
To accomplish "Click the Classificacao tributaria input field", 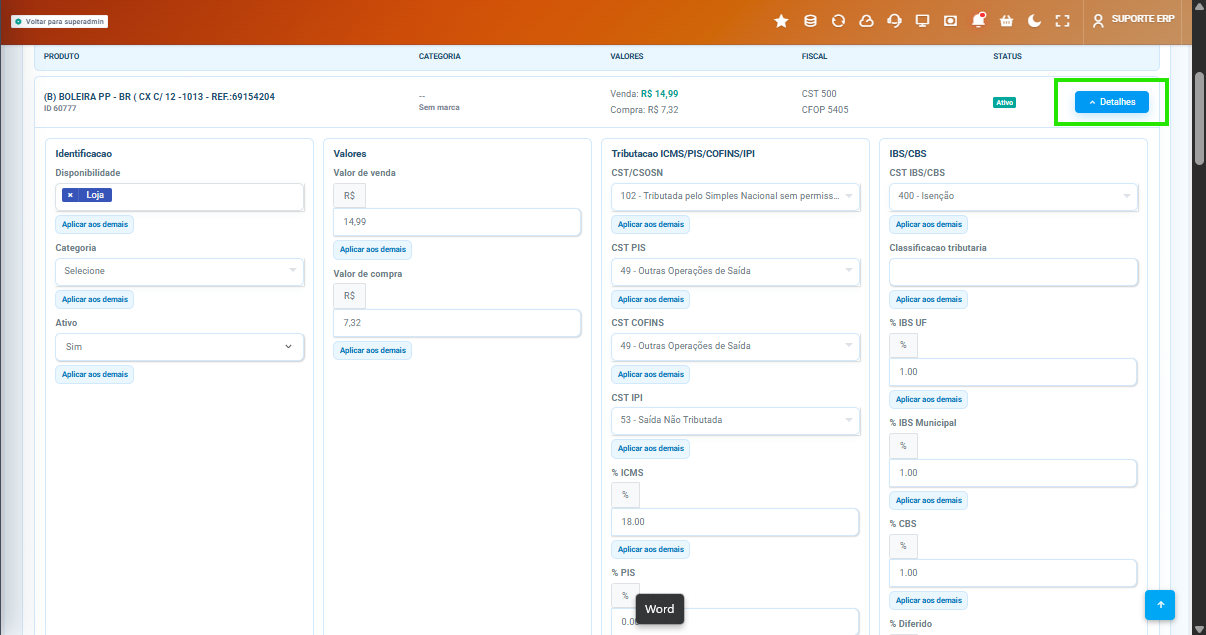I will [x=1014, y=272].
